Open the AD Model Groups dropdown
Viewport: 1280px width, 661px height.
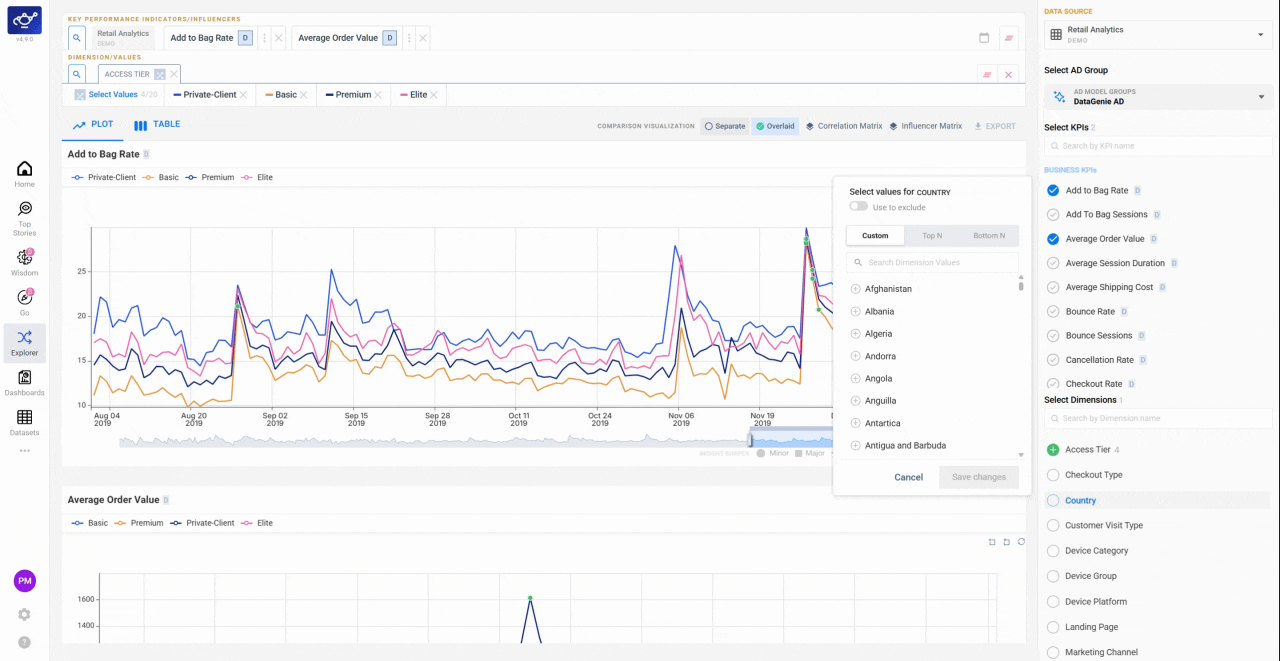(1158, 97)
